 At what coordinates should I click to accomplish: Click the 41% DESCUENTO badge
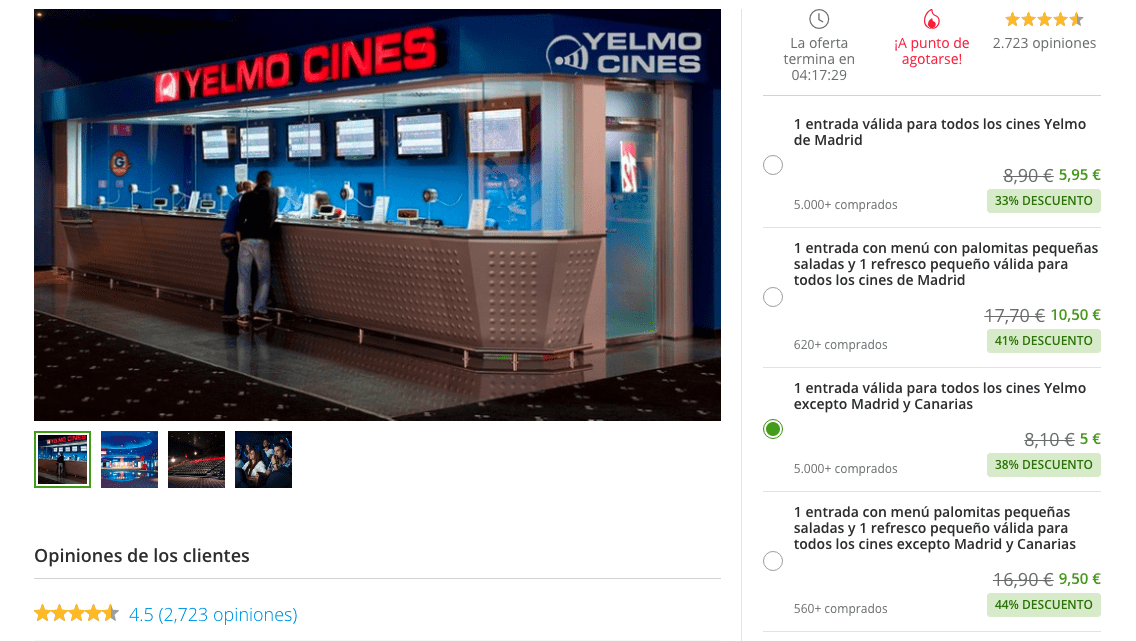(1043, 340)
